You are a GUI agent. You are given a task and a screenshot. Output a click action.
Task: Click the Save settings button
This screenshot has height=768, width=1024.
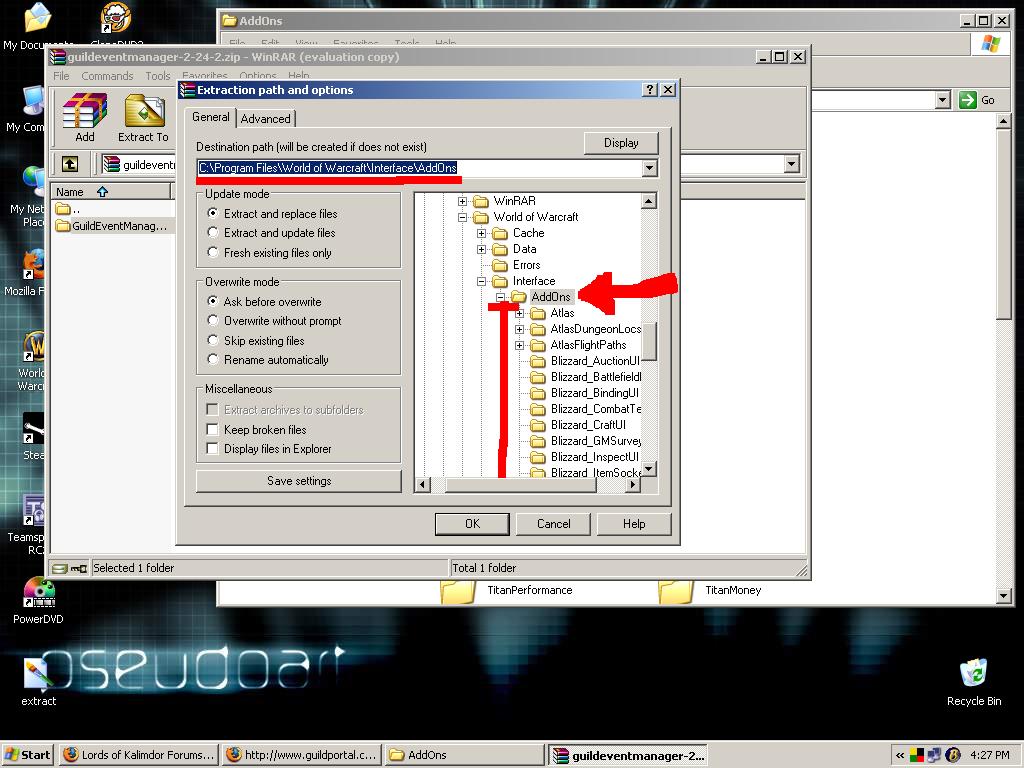pos(299,481)
